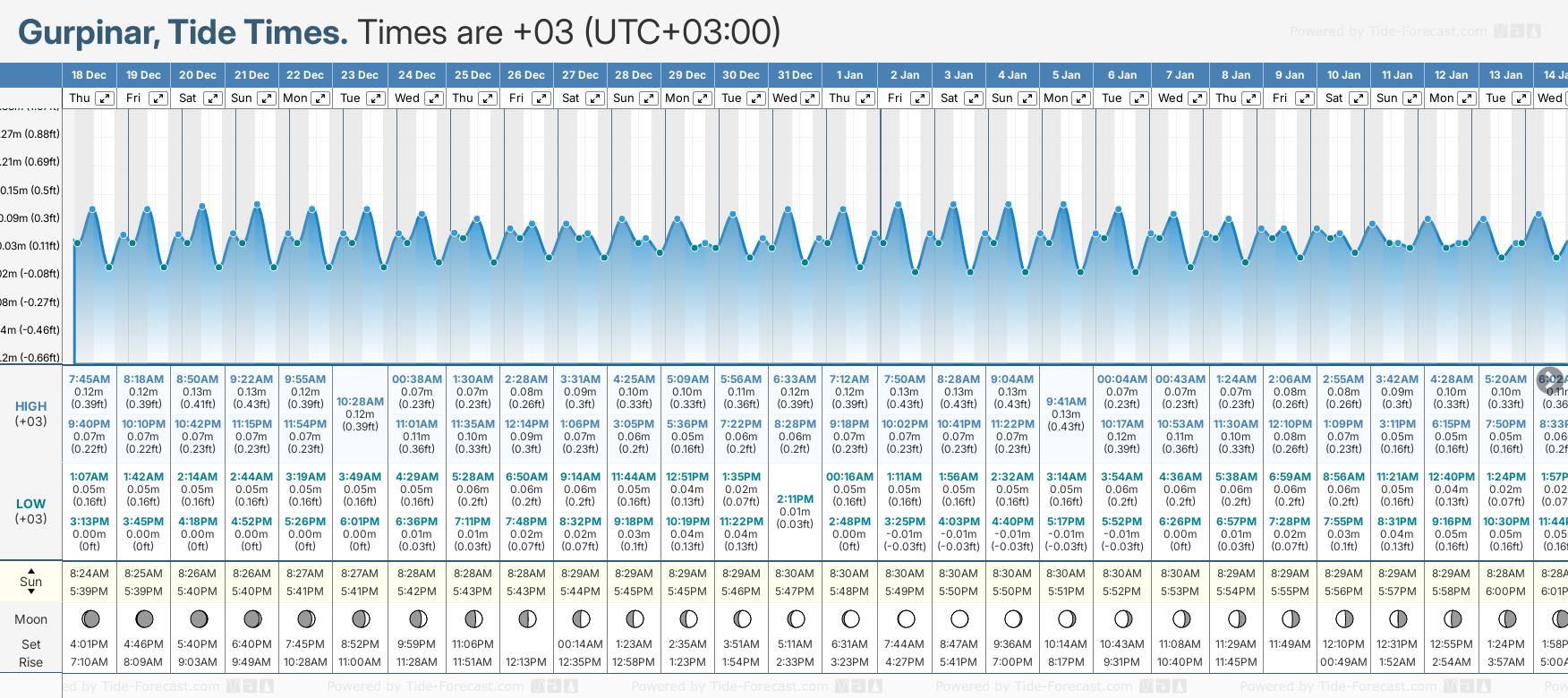
Task: Select the 25 Dec date header
Action: [473, 75]
